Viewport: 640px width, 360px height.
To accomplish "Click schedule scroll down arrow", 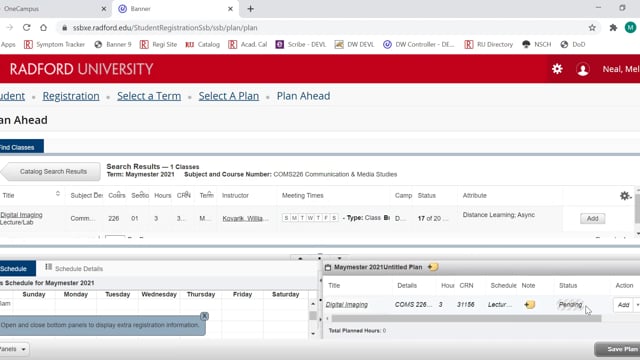I will click(x=313, y=334).
